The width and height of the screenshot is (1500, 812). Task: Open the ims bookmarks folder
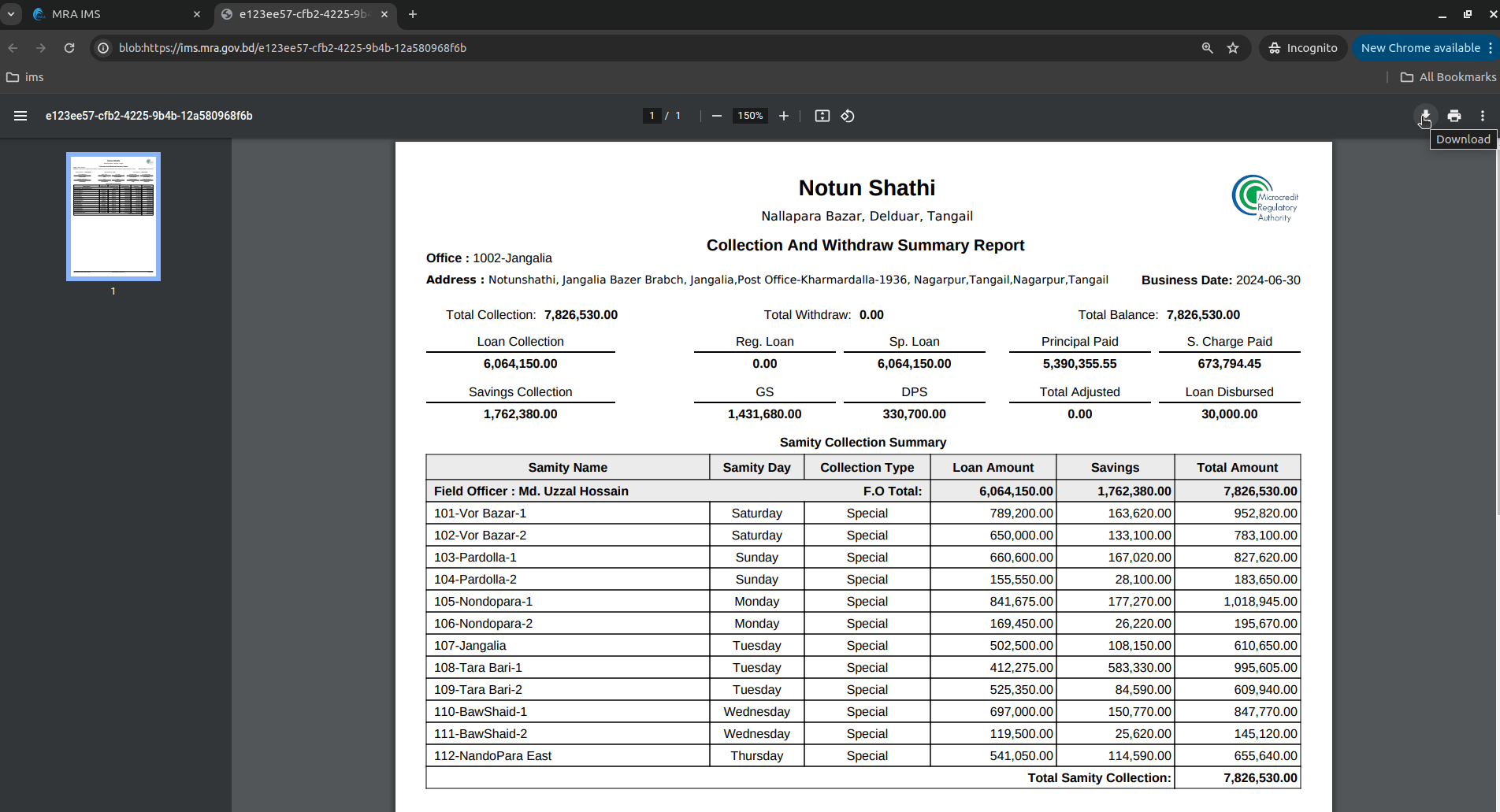click(25, 77)
